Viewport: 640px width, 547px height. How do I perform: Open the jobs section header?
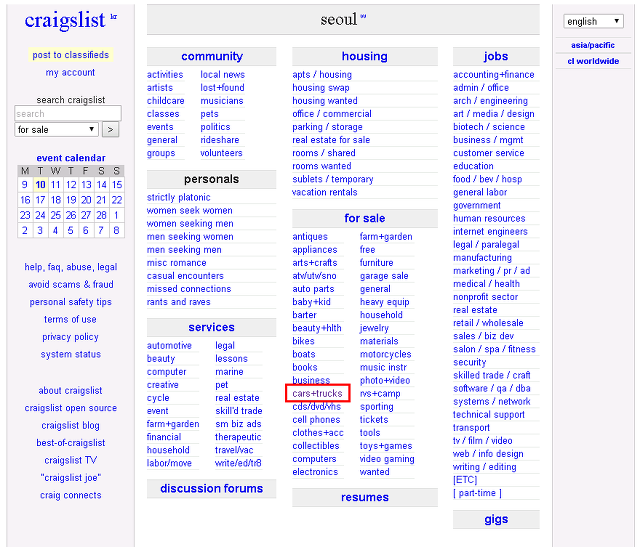tap(496, 56)
